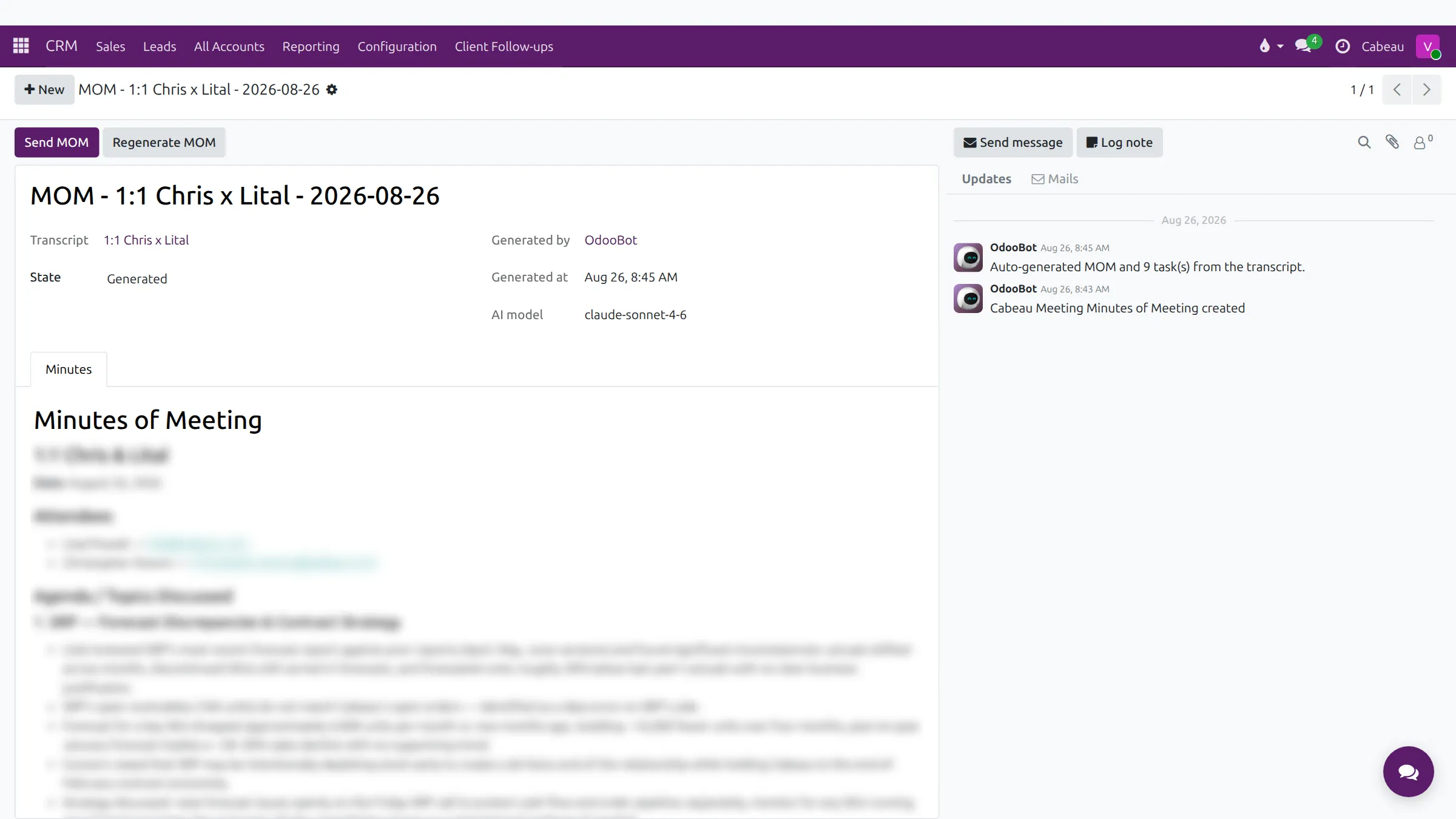1456x819 pixels.
Task: Open the activities clock icon
Action: pyautogui.click(x=1343, y=46)
